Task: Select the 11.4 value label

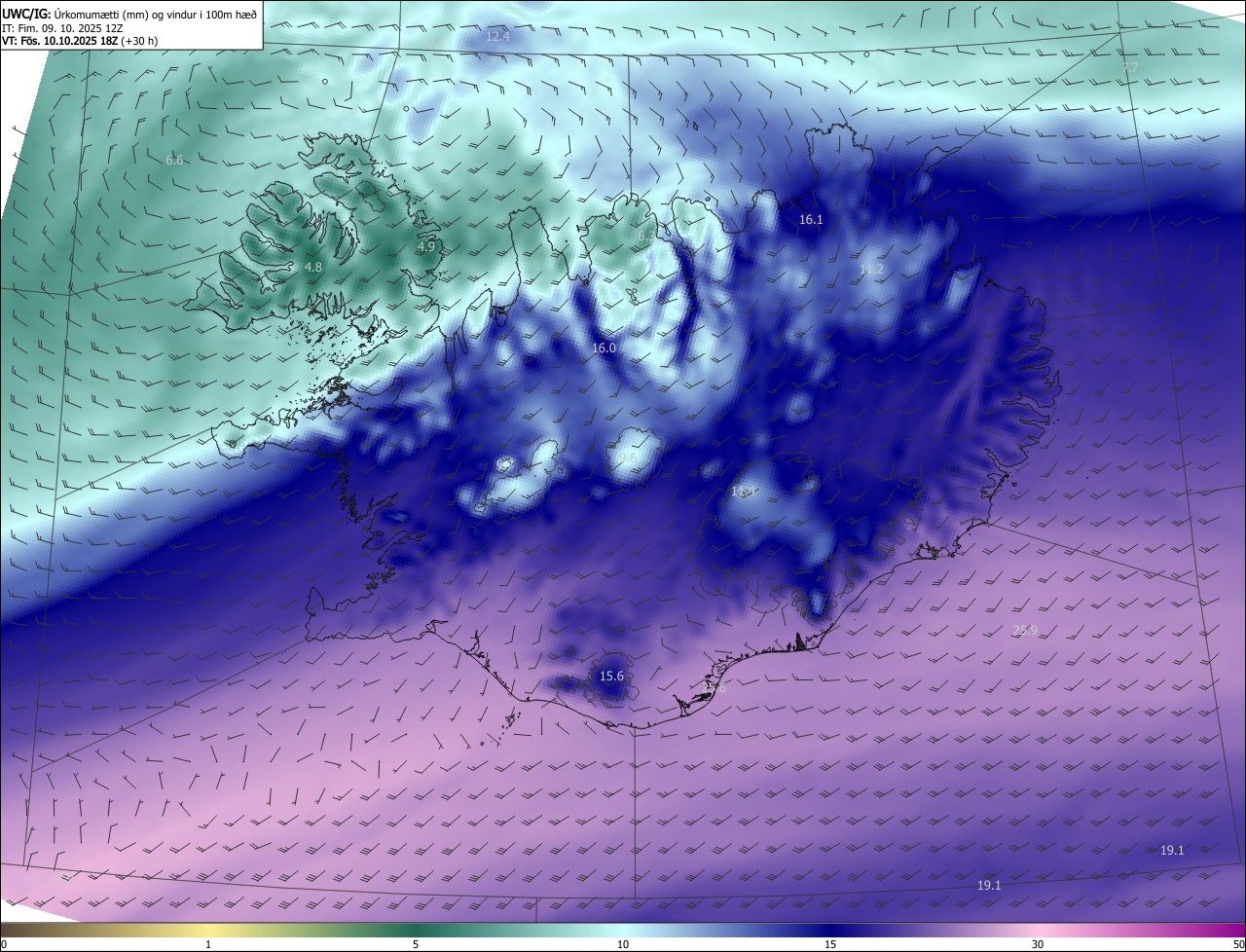Action: pos(744,492)
